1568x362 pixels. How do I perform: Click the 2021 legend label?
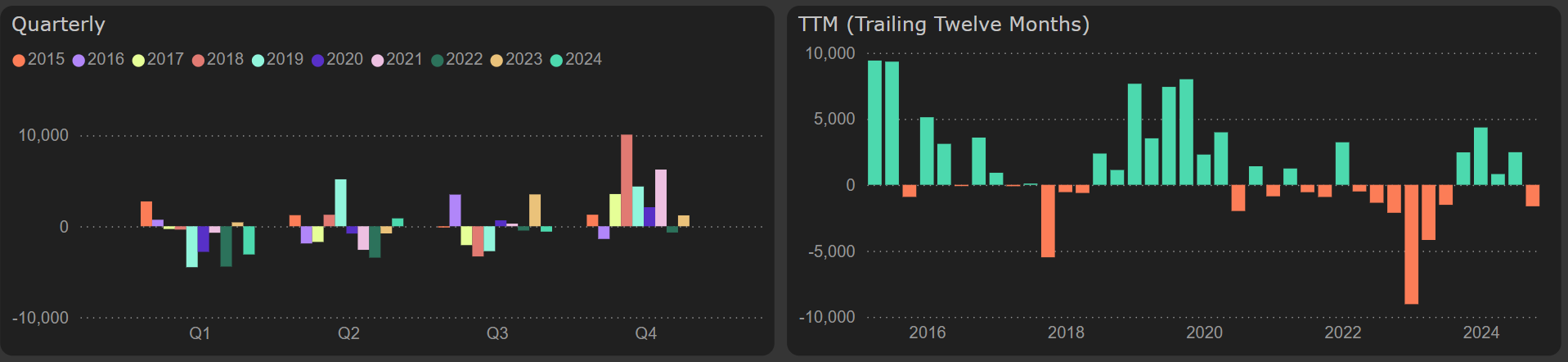point(404,60)
